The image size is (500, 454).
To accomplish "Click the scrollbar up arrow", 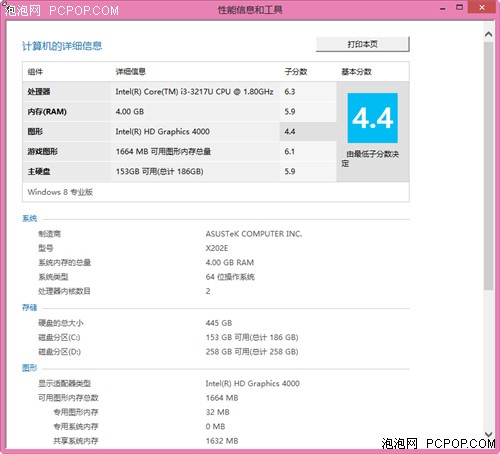I will point(489,34).
